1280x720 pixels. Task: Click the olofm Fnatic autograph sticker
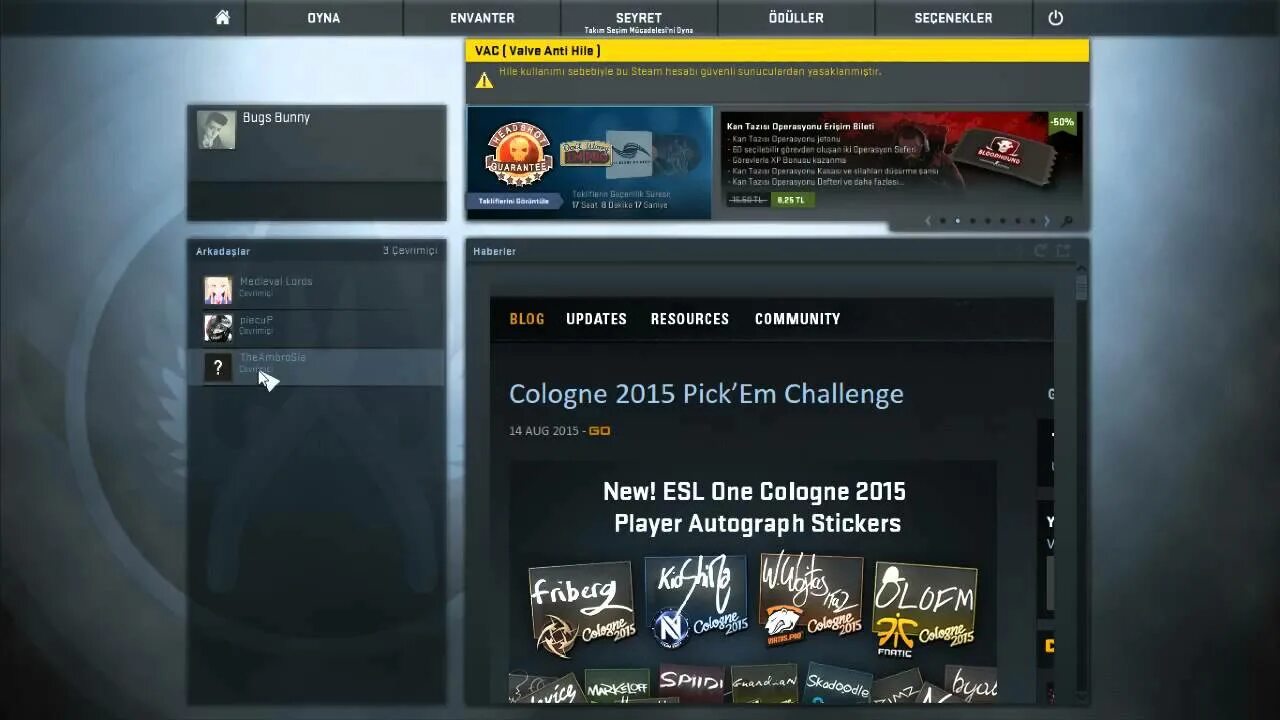point(925,607)
